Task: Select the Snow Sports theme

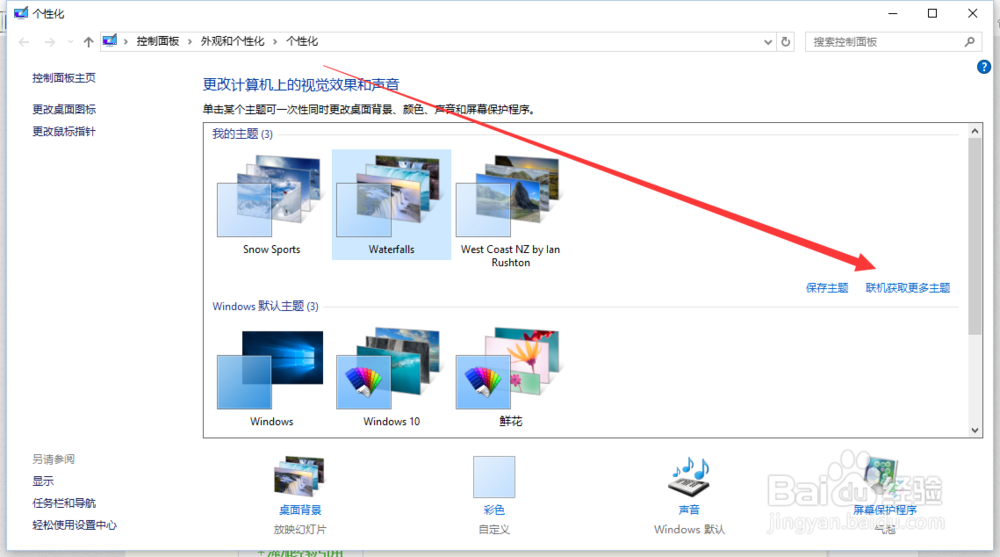Action: coord(271,204)
